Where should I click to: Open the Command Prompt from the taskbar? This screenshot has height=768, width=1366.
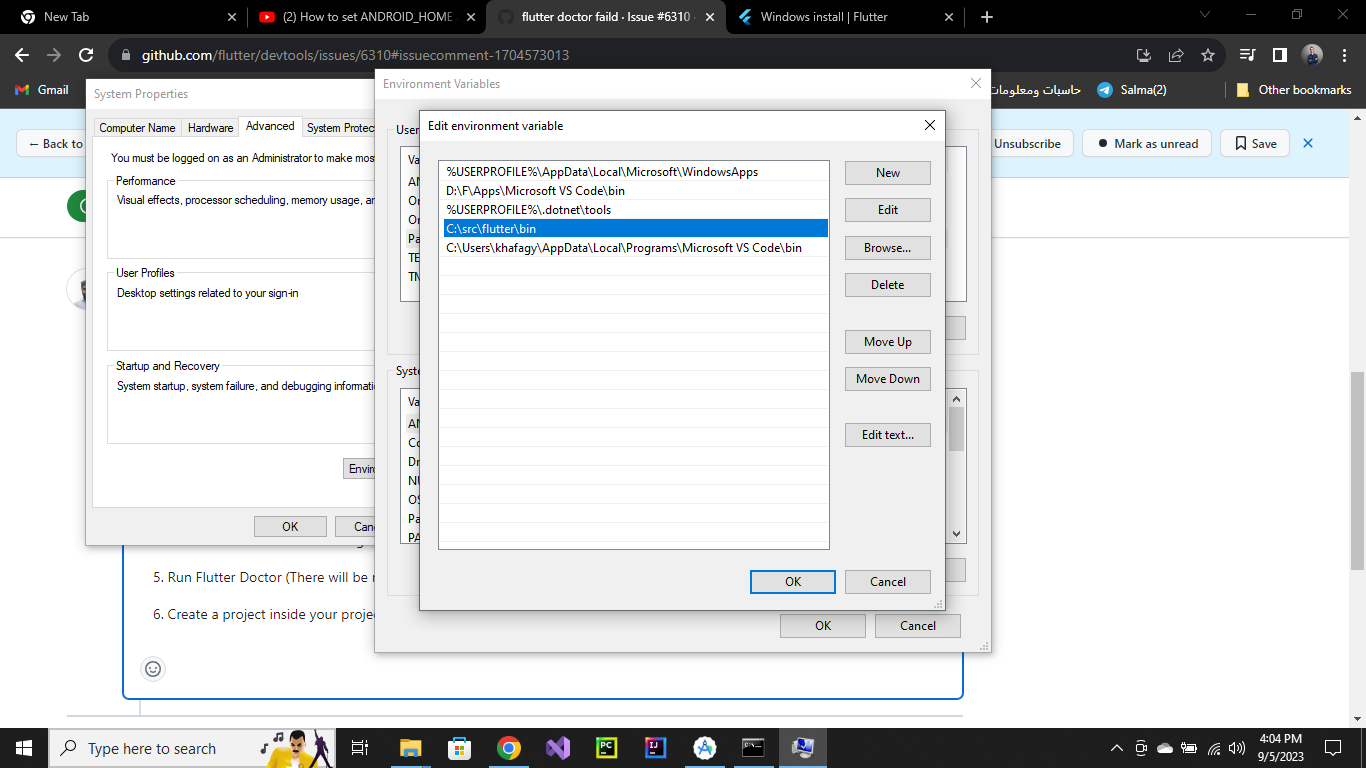click(x=753, y=747)
